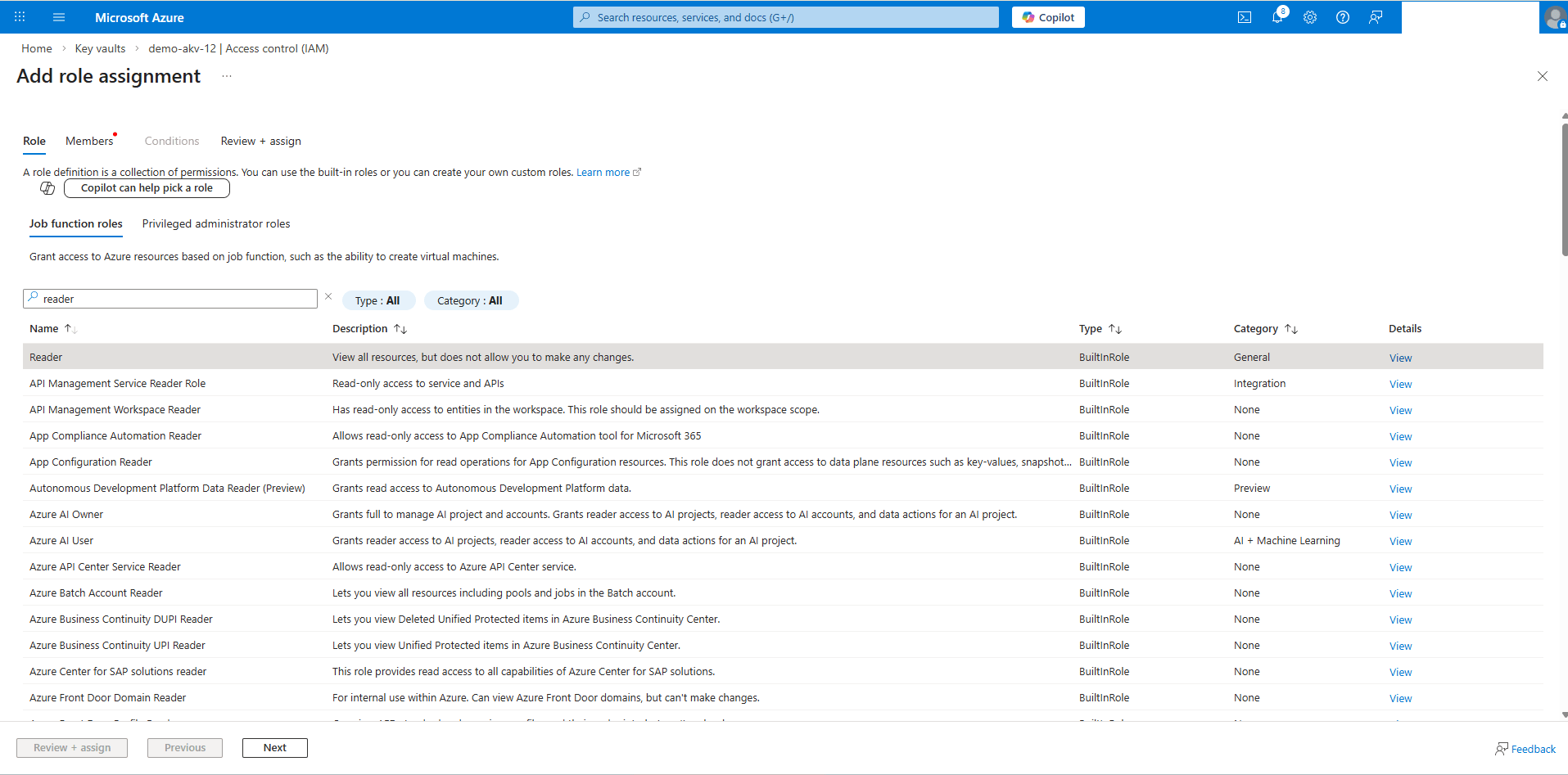Image resolution: width=1568 pixels, height=775 pixels.
Task: Open the notifications bell icon
Action: (x=1278, y=16)
